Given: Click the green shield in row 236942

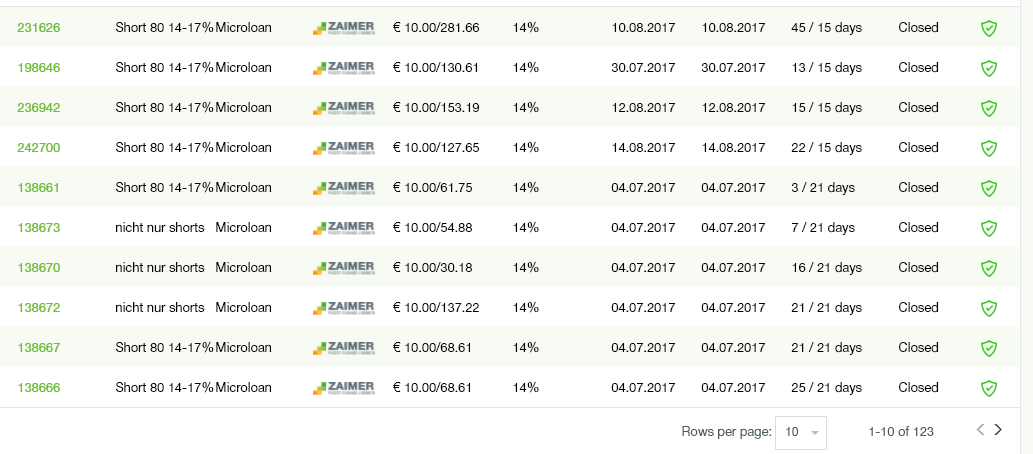Looking at the screenshot, I should pyautogui.click(x=988, y=108).
